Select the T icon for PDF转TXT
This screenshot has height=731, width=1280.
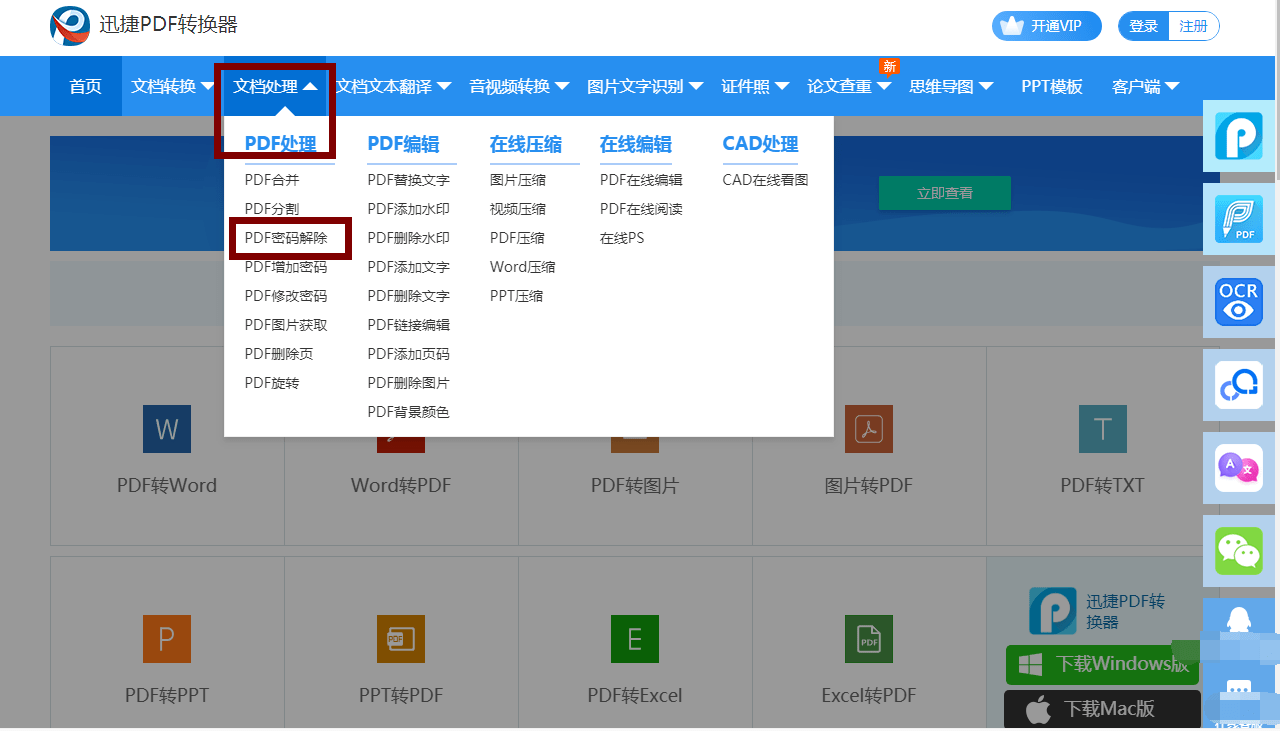coord(1102,428)
